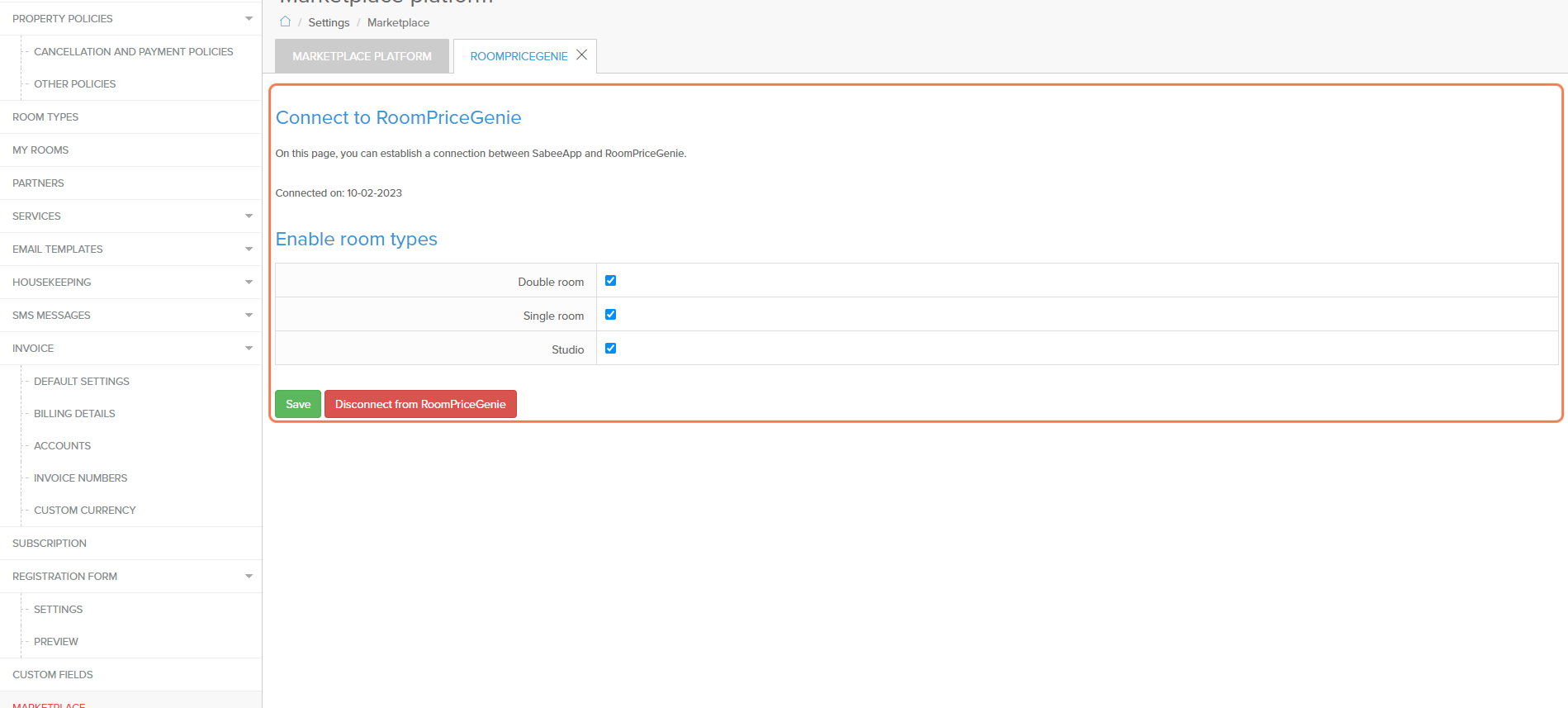The width and height of the screenshot is (1568, 708).
Task: Open invoice Default Settings
Action: [x=82, y=381]
